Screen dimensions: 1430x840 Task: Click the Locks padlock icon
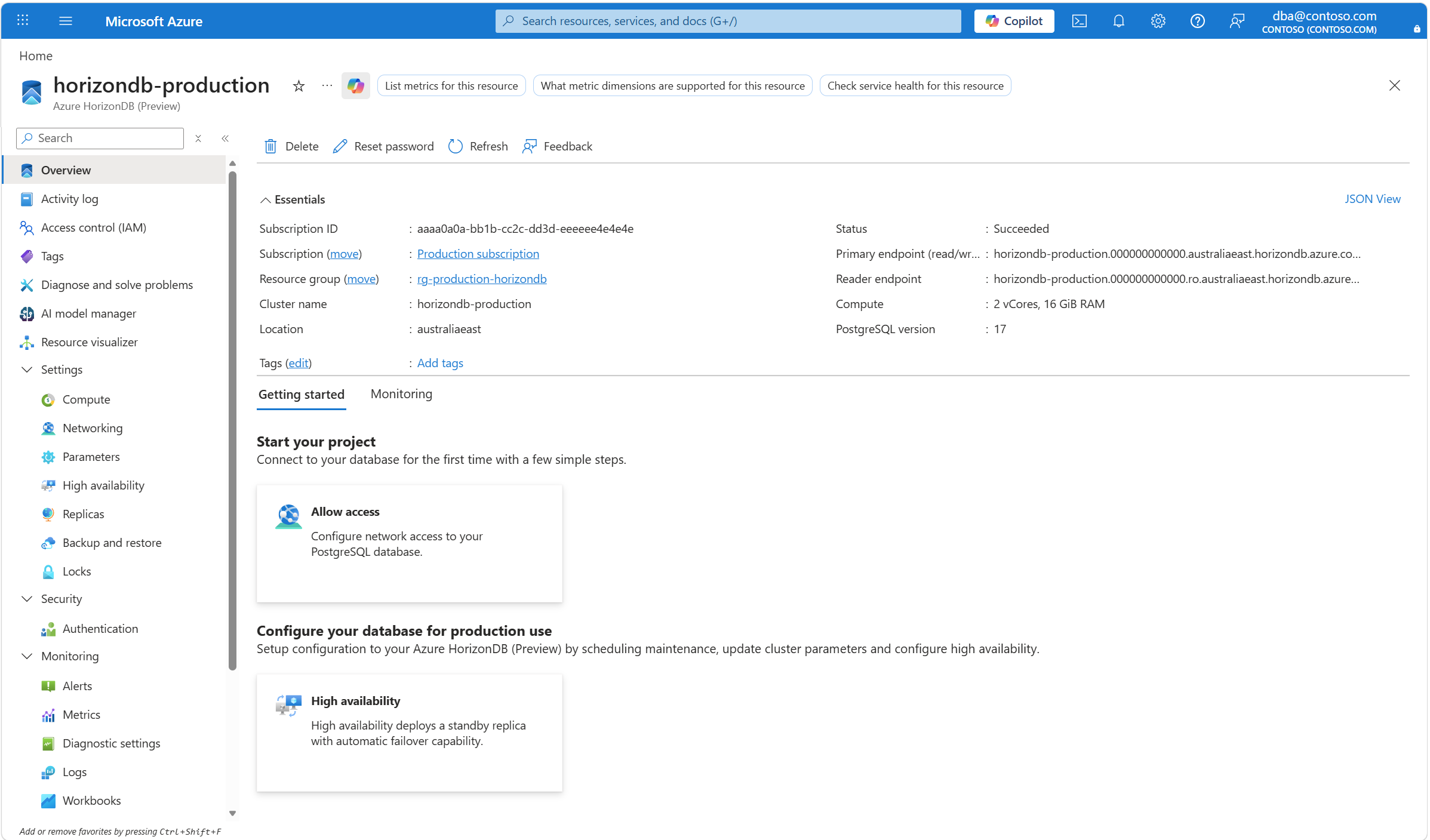pos(48,571)
